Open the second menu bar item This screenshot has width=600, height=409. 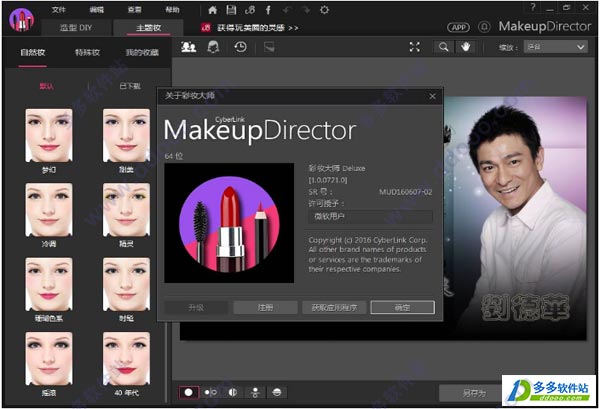(x=96, y=10)
